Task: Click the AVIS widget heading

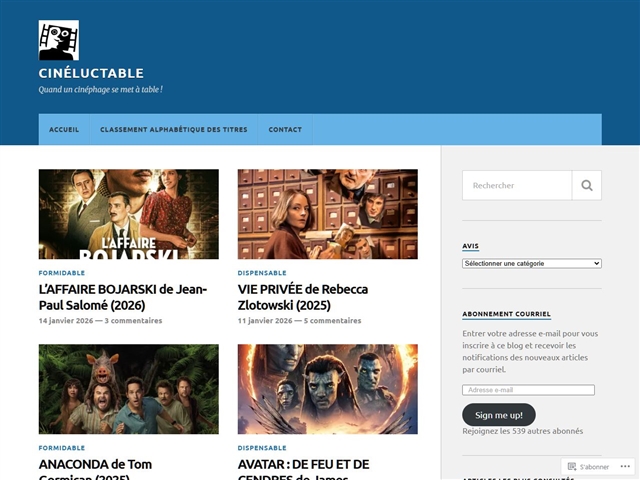Action: 470,246
